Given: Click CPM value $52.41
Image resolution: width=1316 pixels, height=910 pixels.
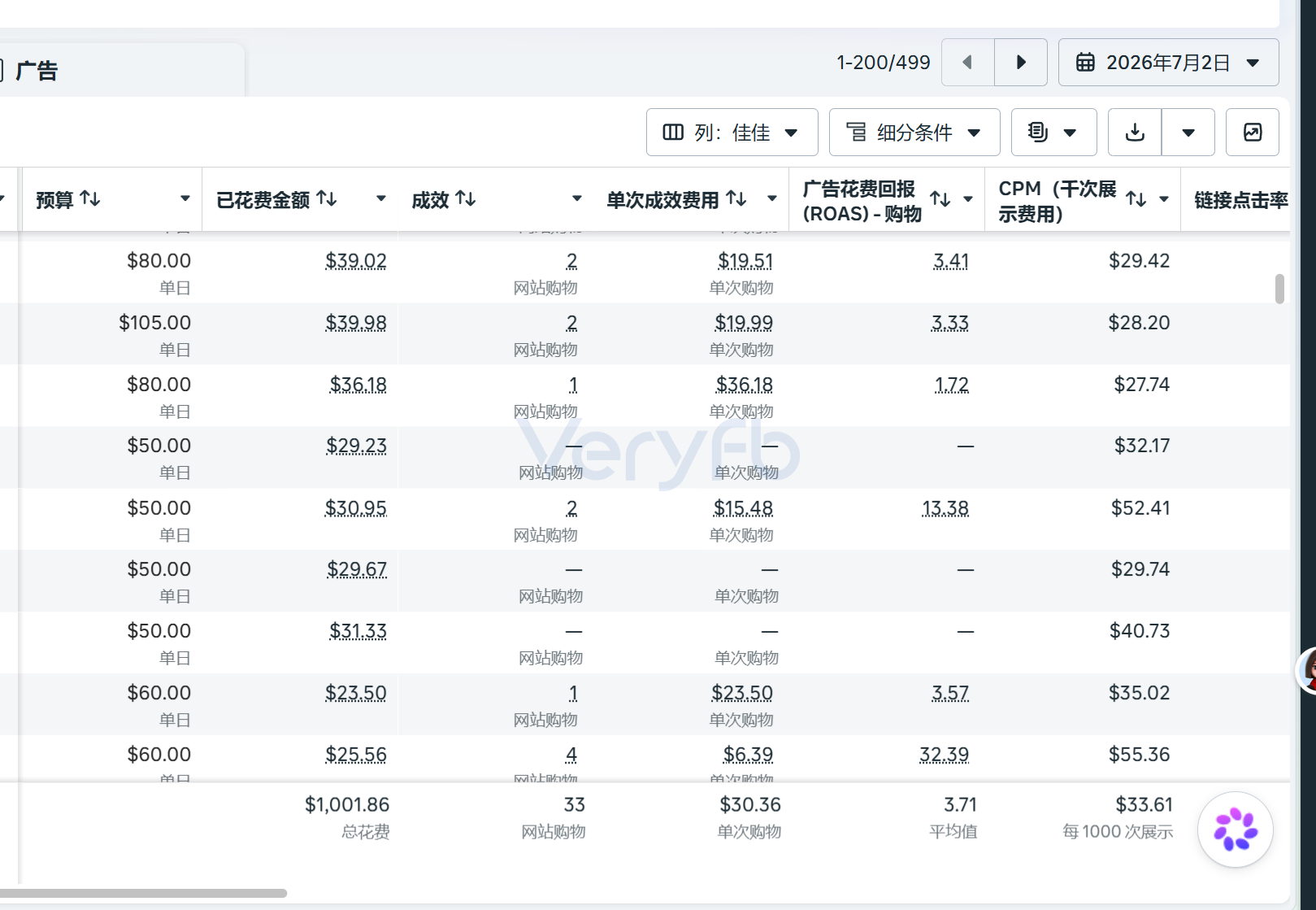Looking at the screenshot, I should pyautogui.click(x=1140, y=508).
